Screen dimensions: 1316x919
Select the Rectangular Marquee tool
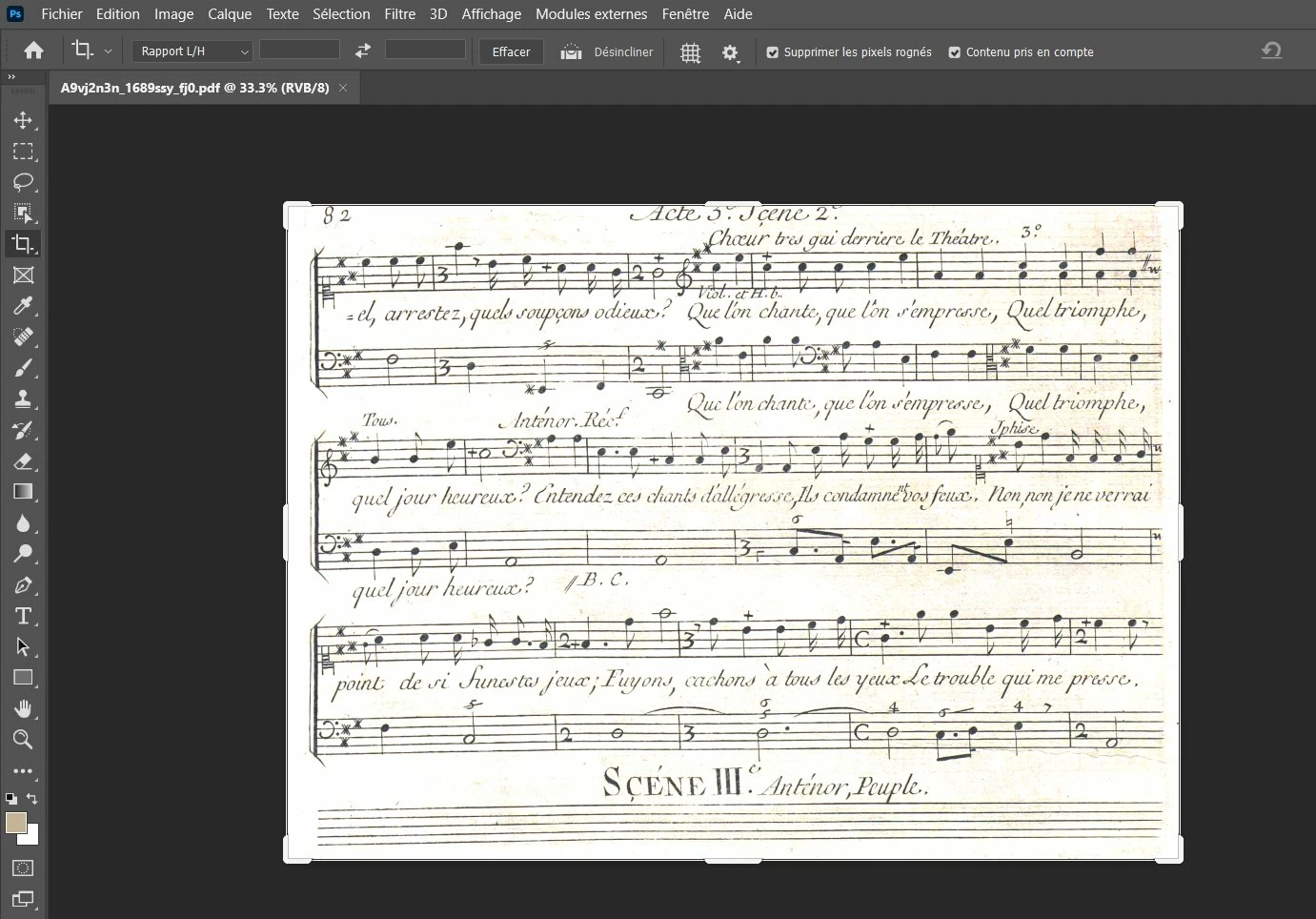click(x=23, y=152)
